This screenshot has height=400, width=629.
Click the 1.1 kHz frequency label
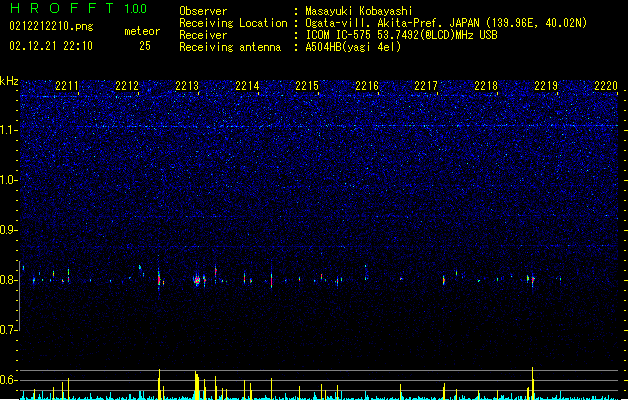coord(8,130)
